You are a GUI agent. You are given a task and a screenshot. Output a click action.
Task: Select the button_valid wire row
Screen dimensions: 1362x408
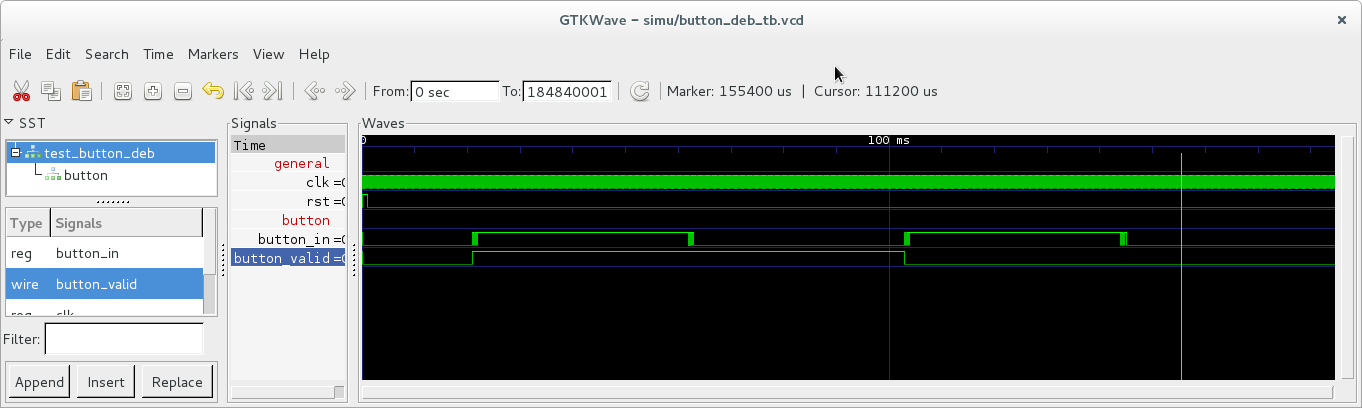[104, 284]
